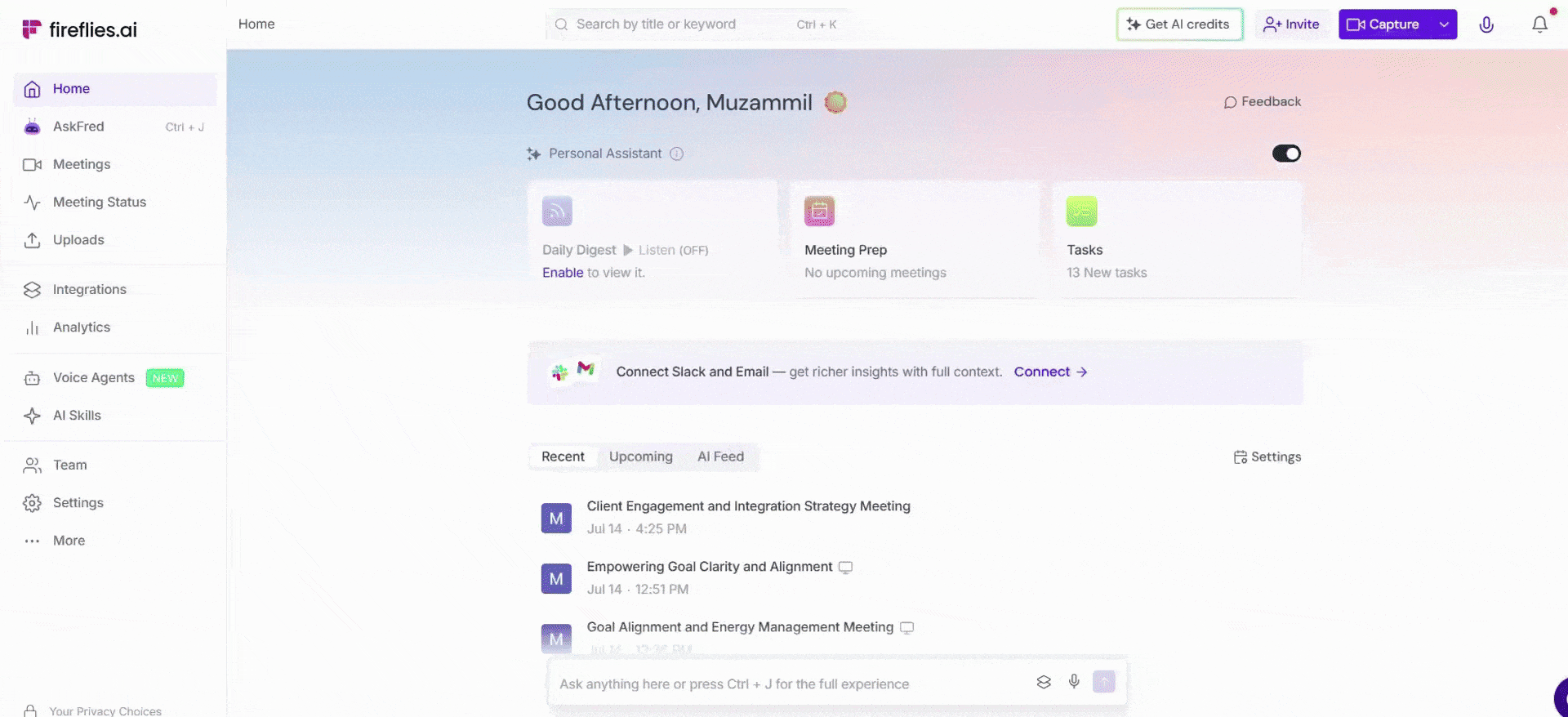
Task: Switch to the AI Feed tab
Action: [x=720, y=456]
